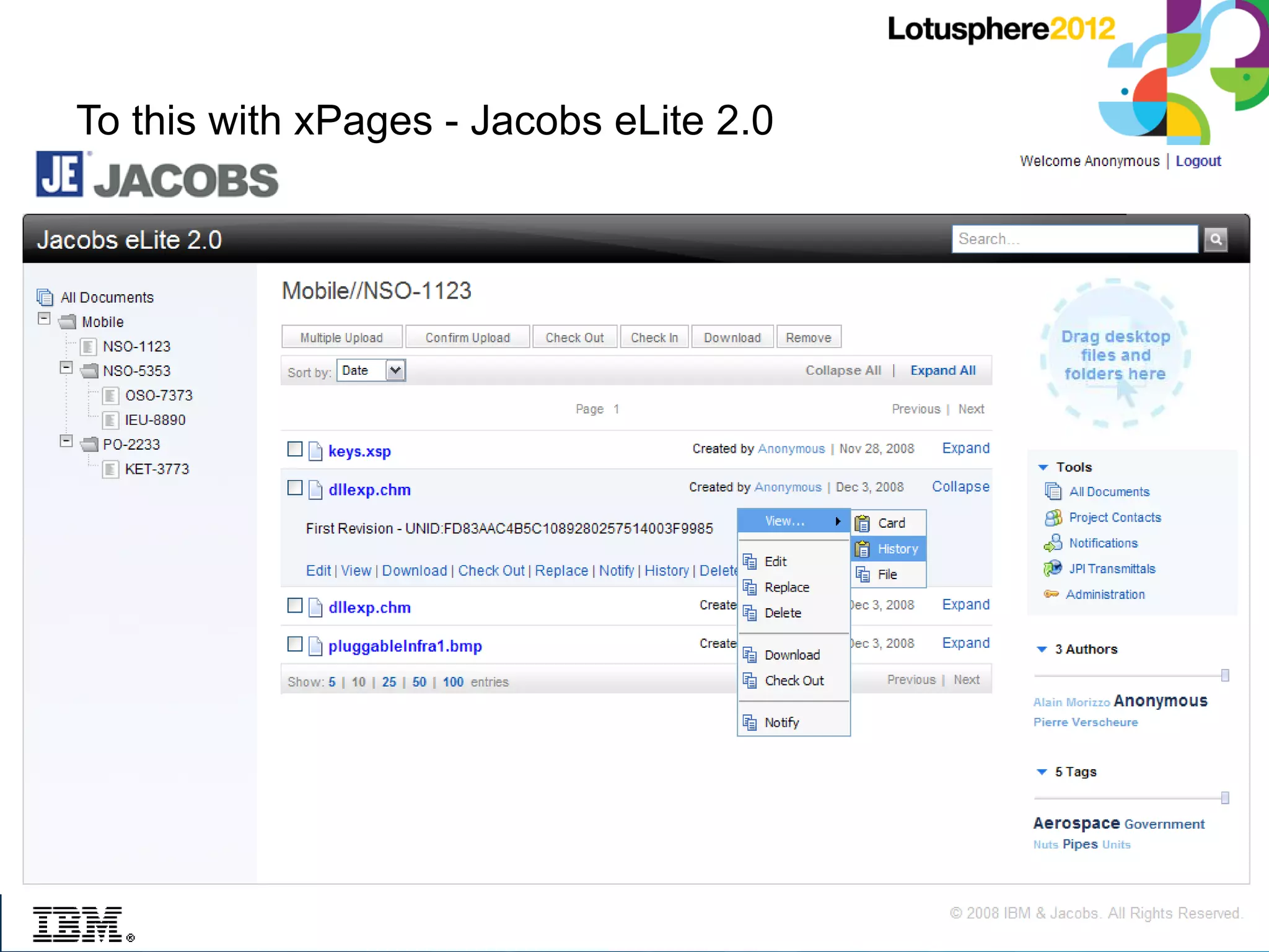Click the Logout link

[1198, 161]
